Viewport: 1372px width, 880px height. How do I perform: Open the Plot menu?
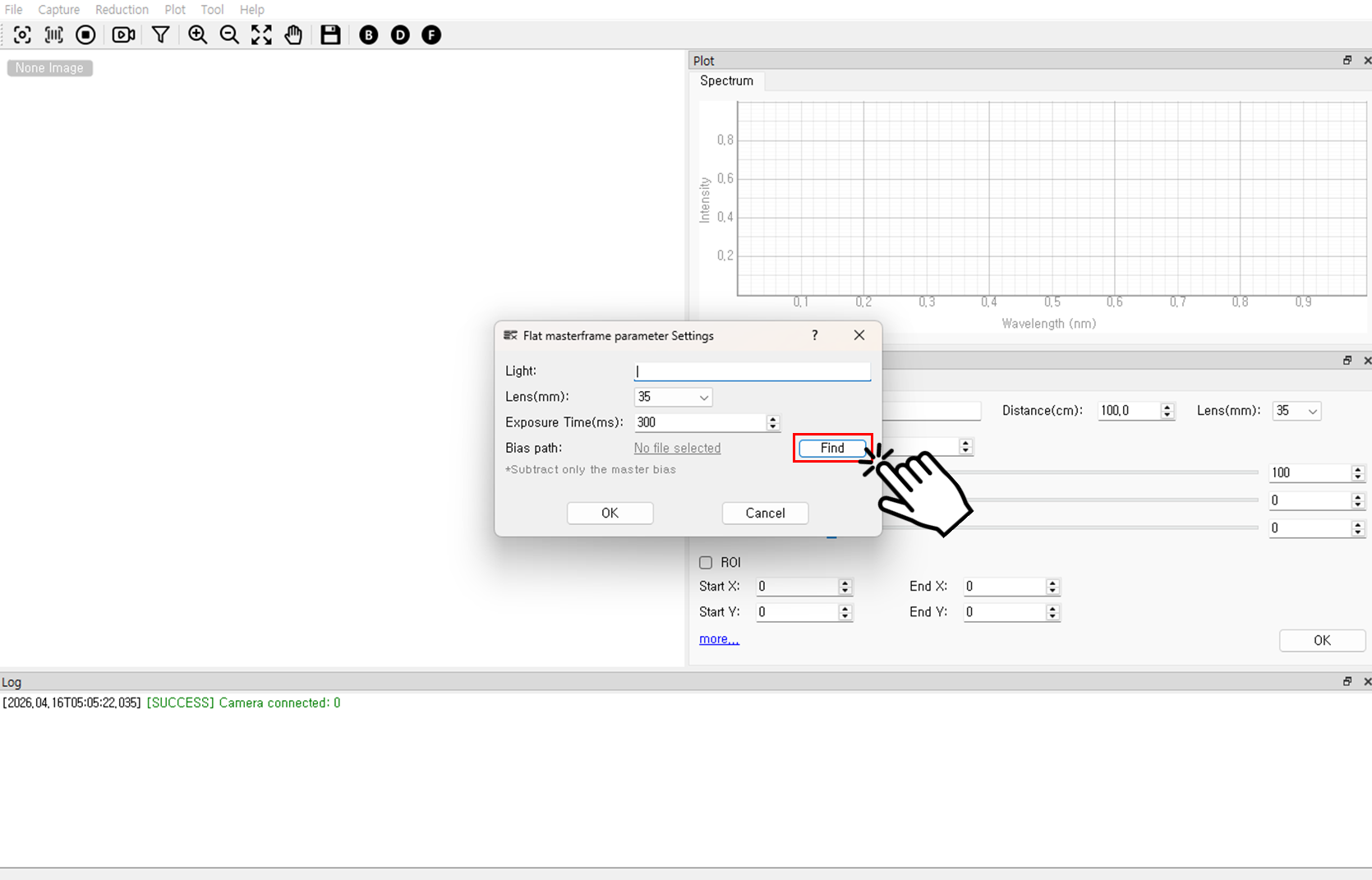pos(175,10)
